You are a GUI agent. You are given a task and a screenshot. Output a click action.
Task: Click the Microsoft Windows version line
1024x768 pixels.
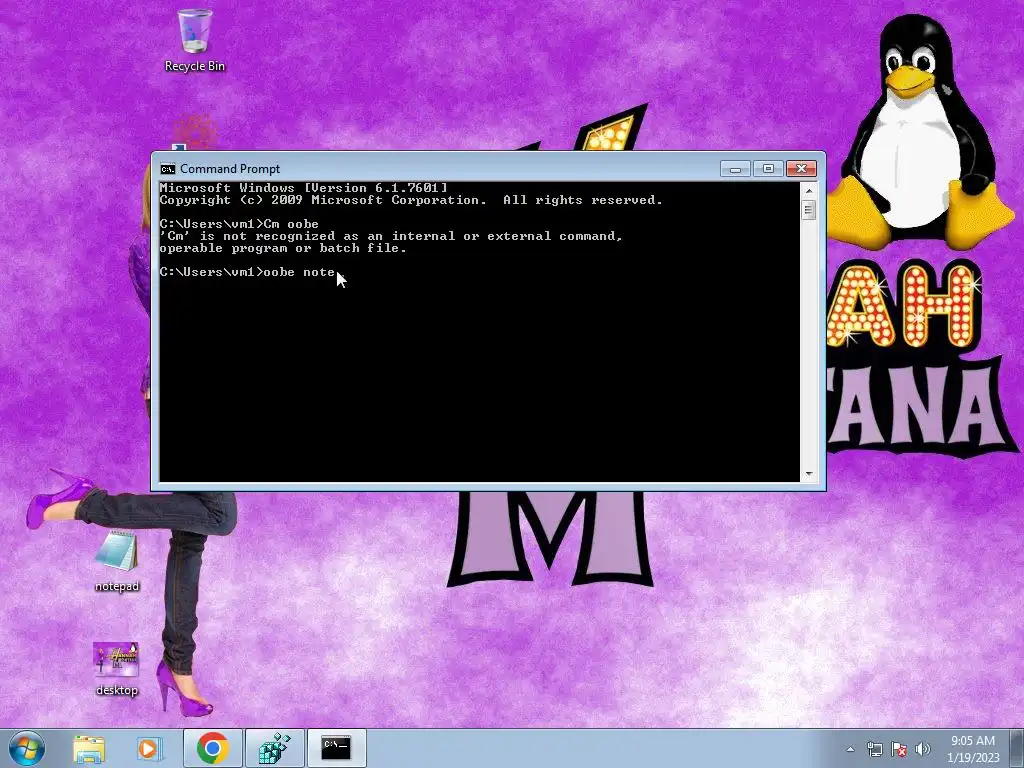(x=304, y=188)
